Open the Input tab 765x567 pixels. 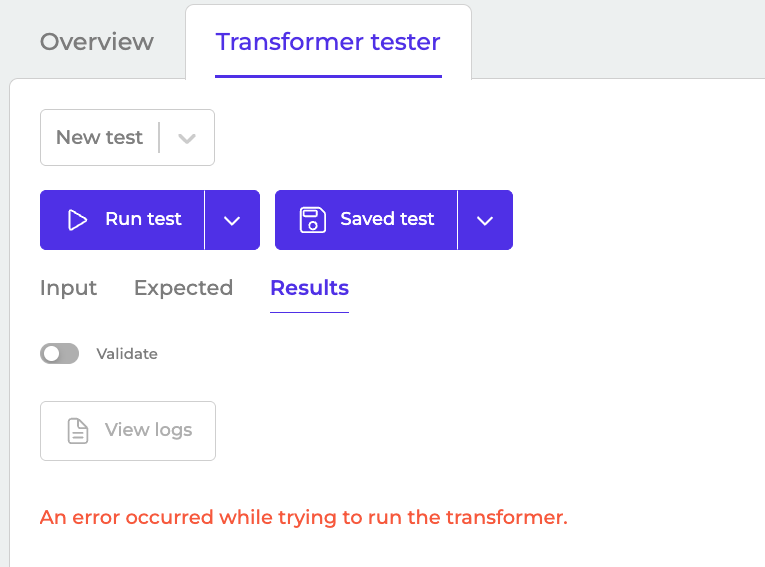point(68,288)
